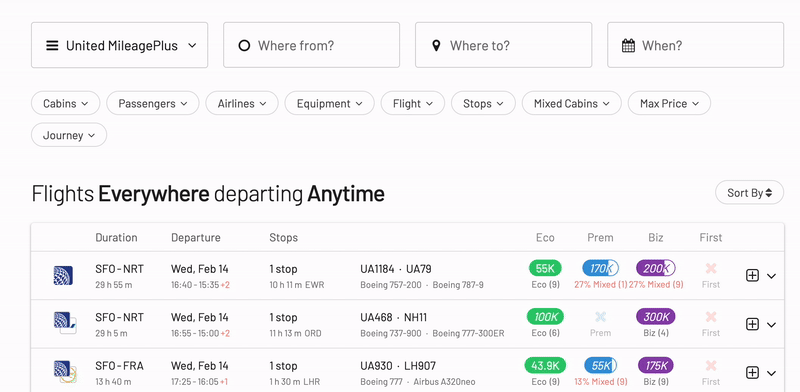Open the Equipment filter
Screen dimensions: 800x392
pos(330,103)
